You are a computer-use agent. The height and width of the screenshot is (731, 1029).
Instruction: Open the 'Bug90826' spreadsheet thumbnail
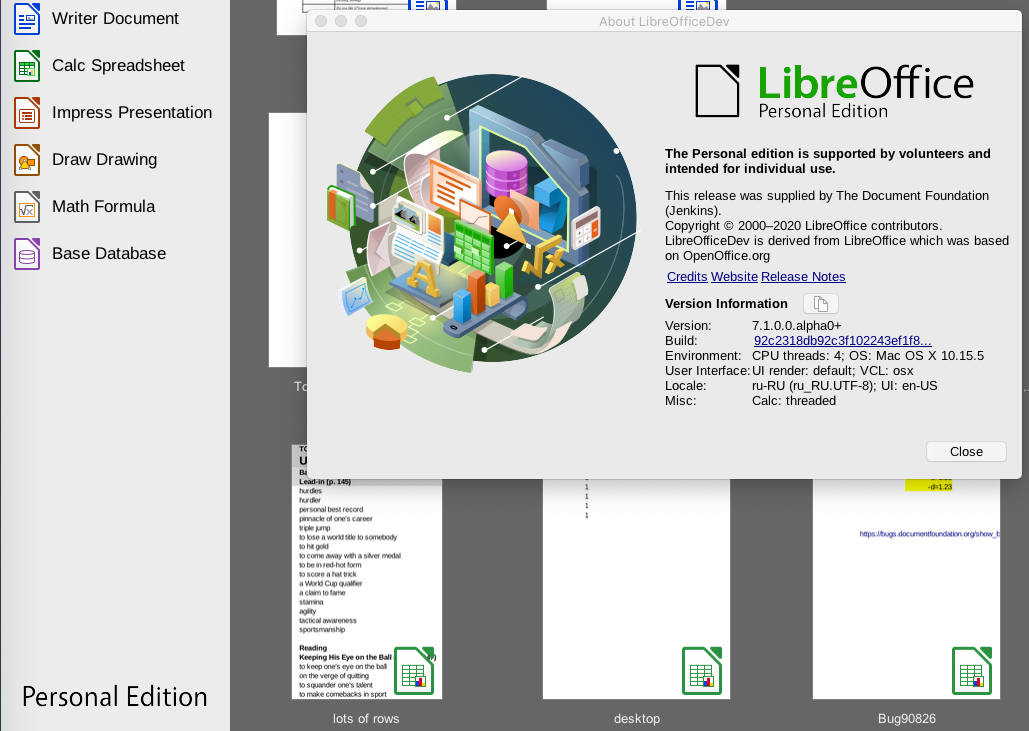[x=906, y=589]
